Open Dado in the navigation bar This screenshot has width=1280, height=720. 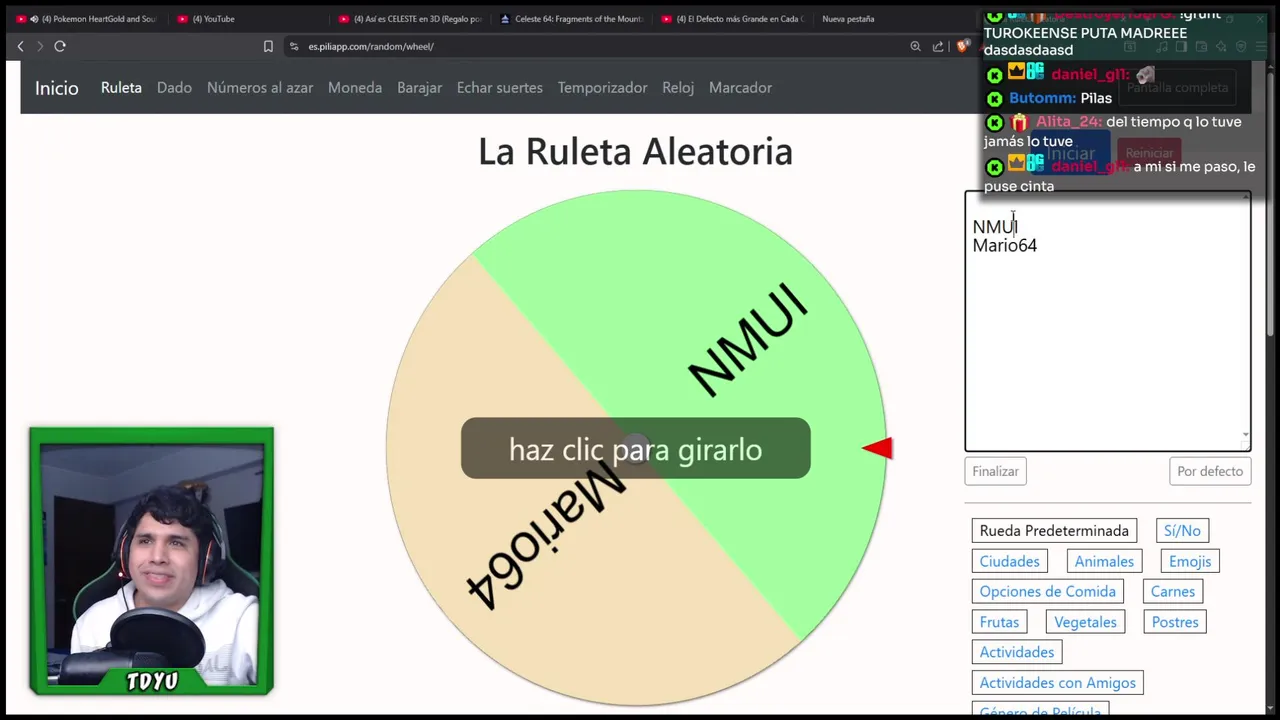pyautogui.click(x=174, y=88)
